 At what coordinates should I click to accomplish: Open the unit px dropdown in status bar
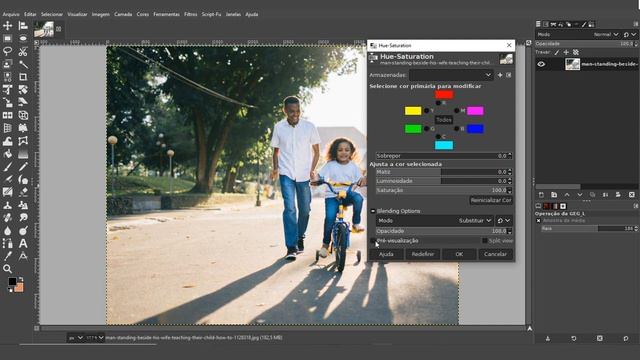[x=76, y=338]
